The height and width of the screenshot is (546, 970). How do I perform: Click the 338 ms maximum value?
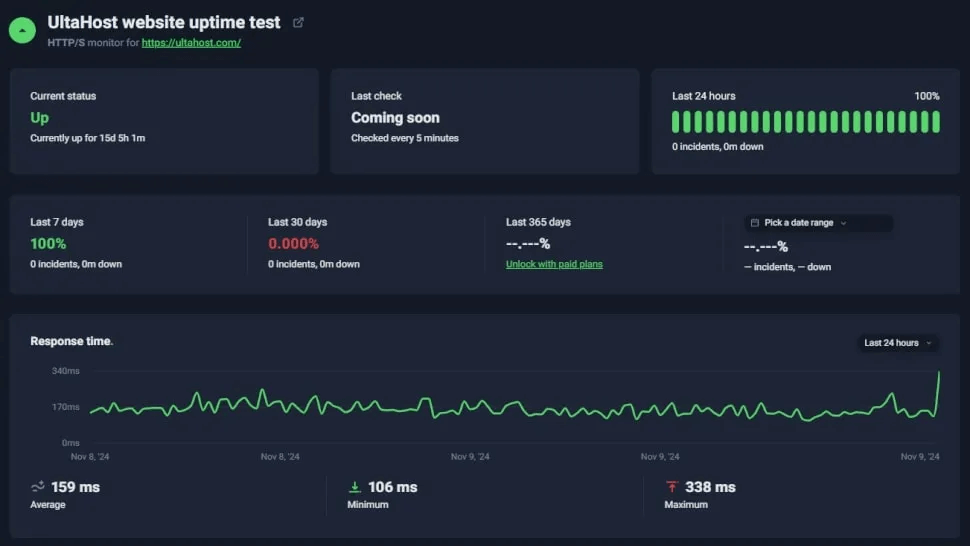[710, 487]
